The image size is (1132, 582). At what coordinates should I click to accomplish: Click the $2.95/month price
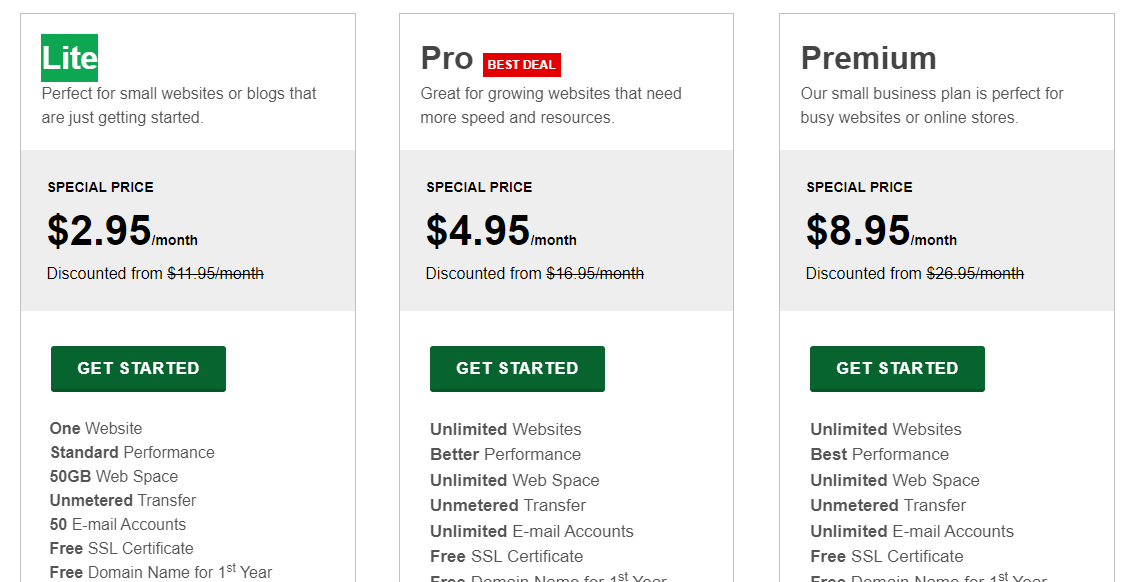(122, 231)
